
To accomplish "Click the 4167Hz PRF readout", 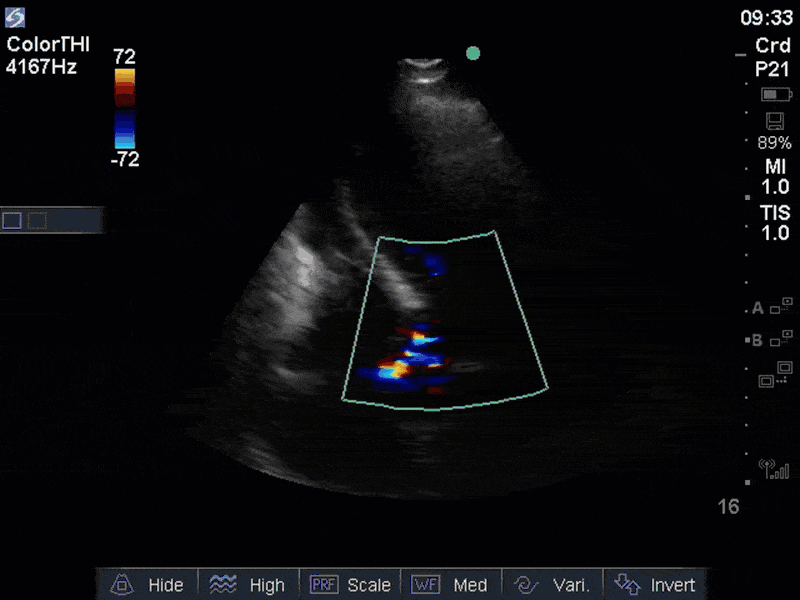I will pos(41,66).
